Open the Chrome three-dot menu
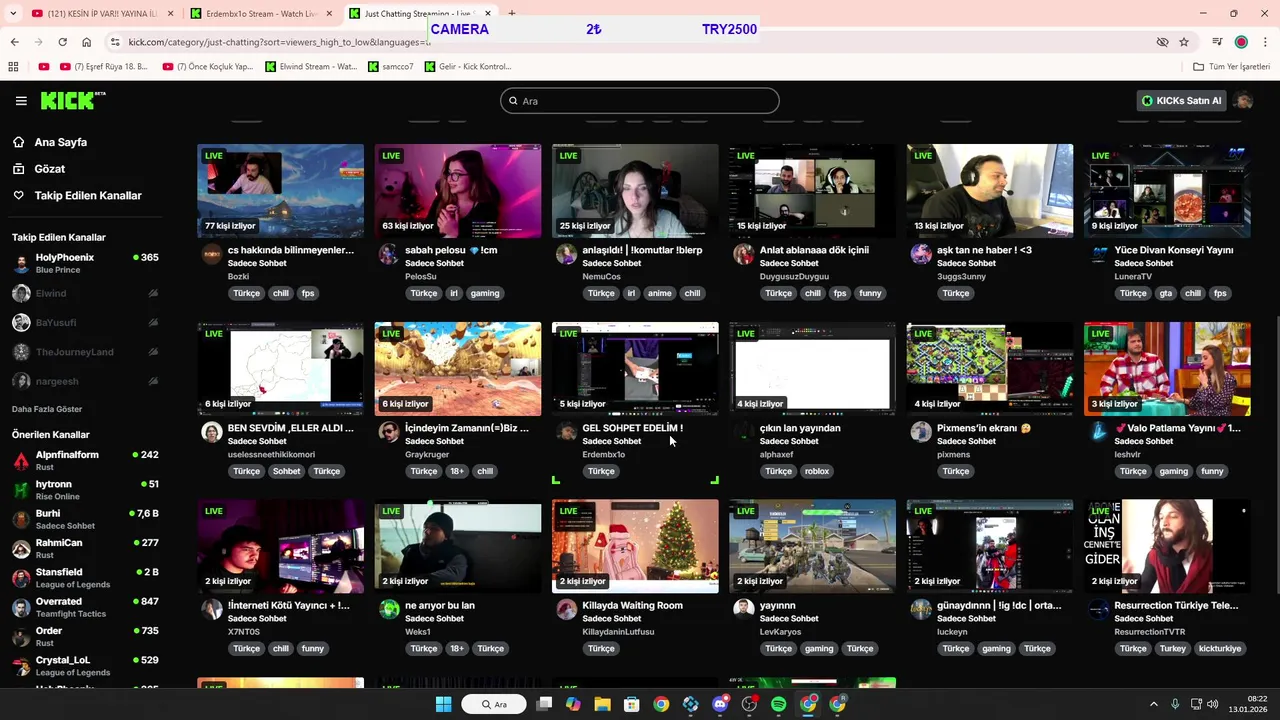This screenshot has width=1280, height=720. coord(1265,42)
